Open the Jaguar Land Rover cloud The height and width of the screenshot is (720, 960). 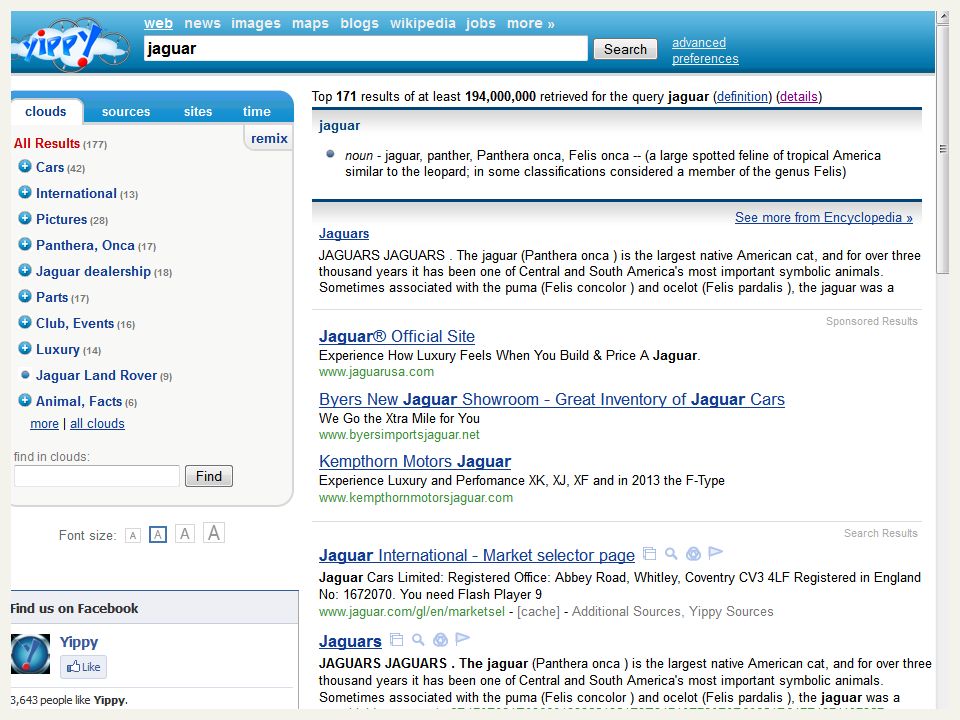[96, 375]
